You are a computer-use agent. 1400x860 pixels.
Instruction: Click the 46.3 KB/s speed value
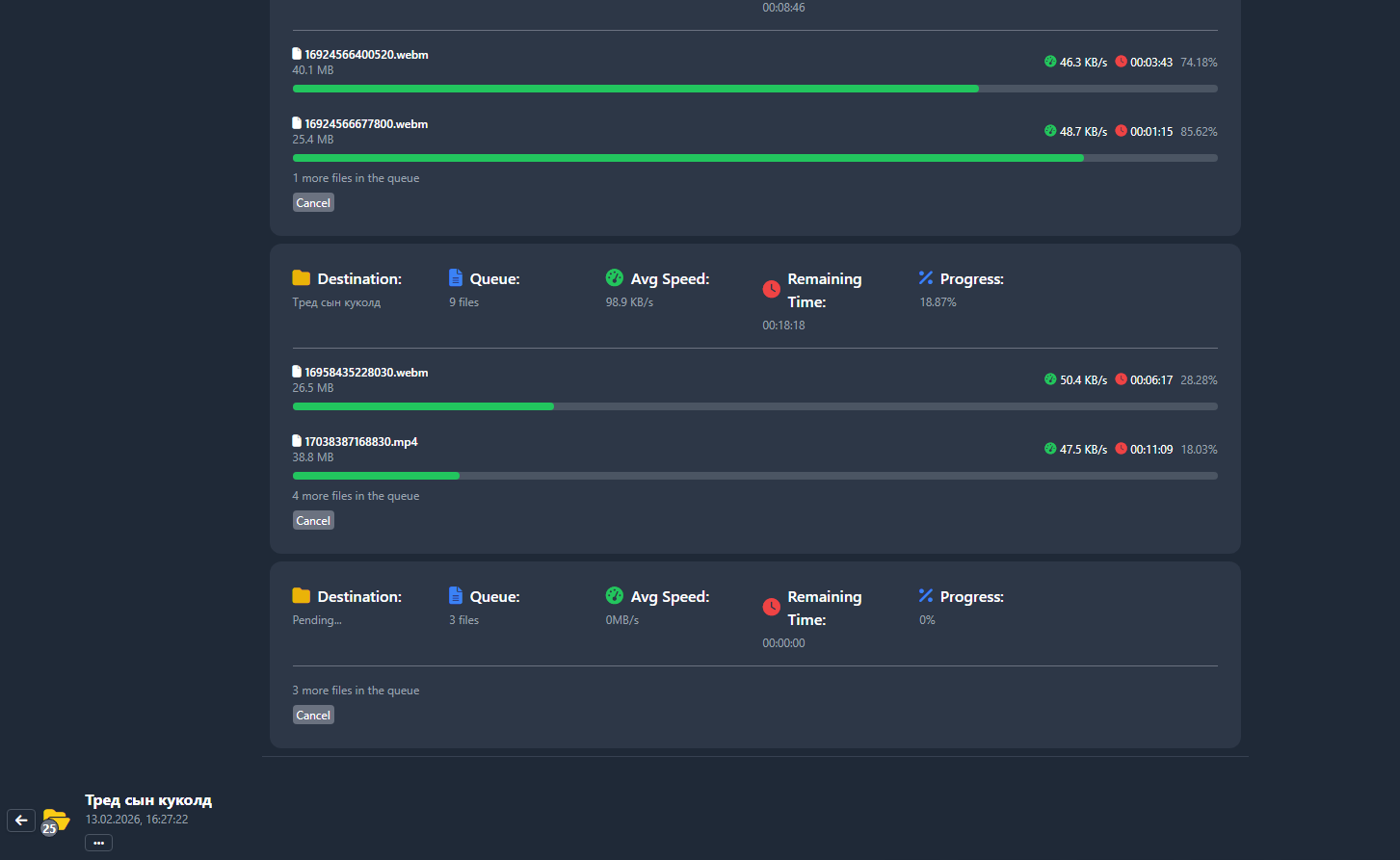(x=1084, y=63)
